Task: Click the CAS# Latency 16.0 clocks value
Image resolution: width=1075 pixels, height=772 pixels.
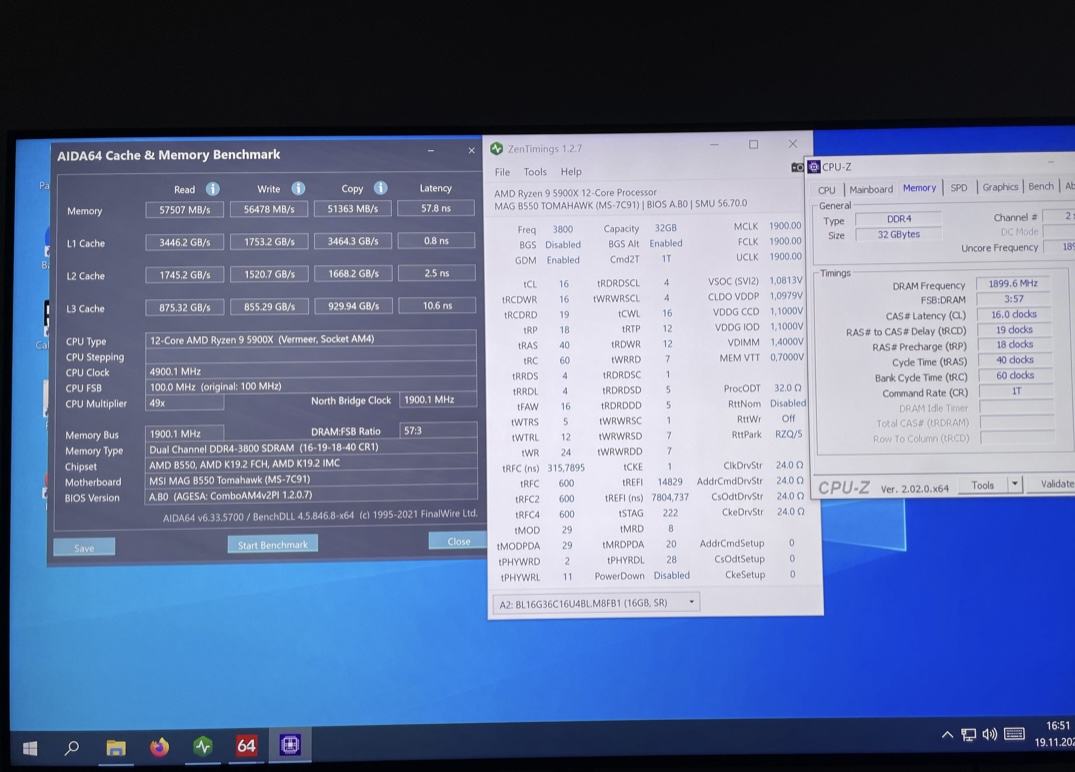Action: [1013, 314]
